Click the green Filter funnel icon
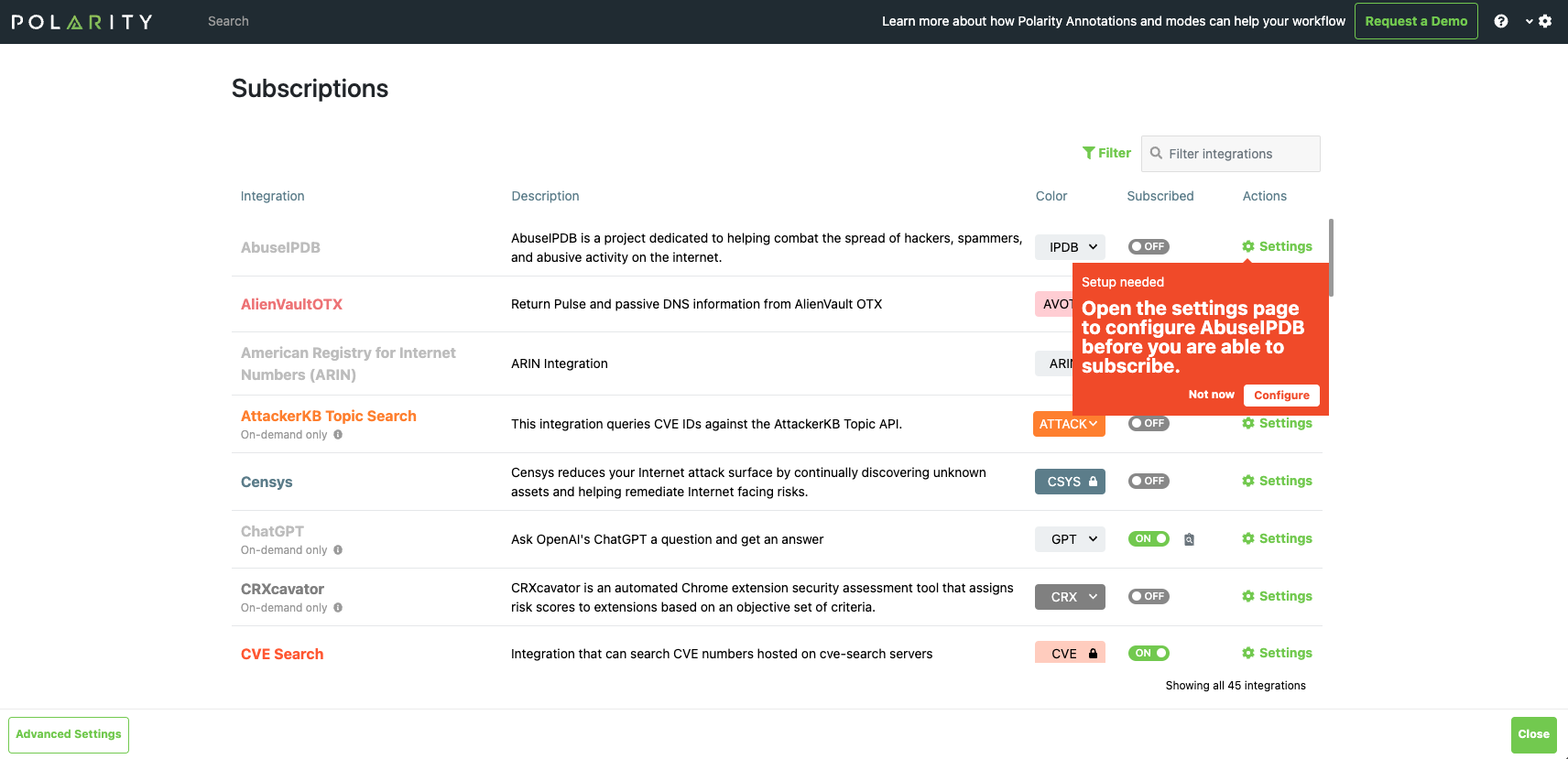Image resolution: width=1568 pixels, height=759 pixels. (x=1089, y=153)
